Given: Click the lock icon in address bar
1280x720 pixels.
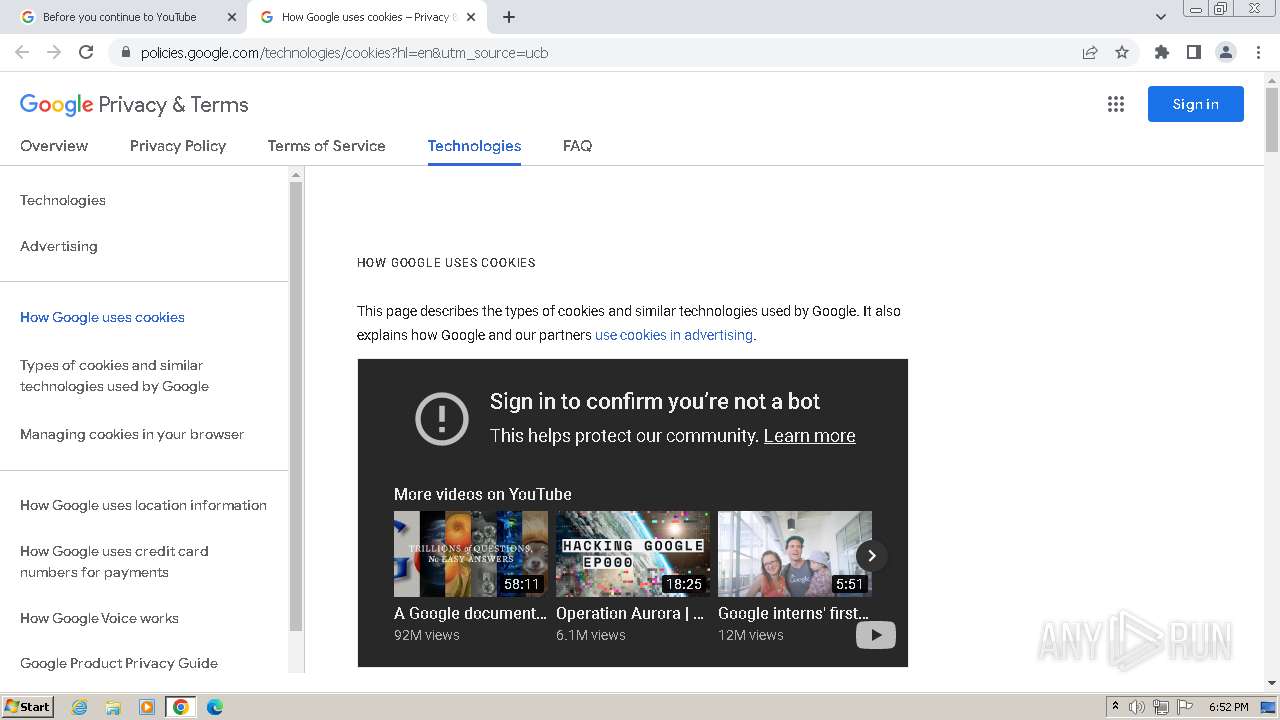Looking at the screenshot, I should (125, 52).
